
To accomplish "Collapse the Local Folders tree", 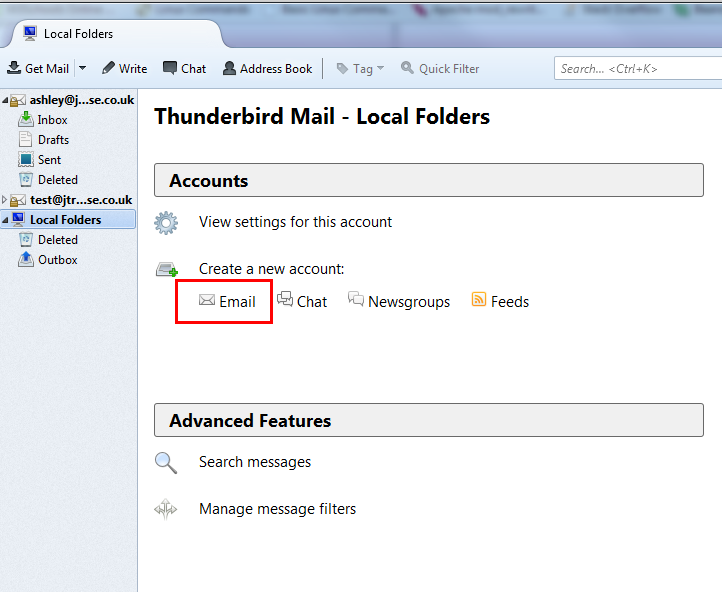I will pyautogui.click(x=5, y=220).
